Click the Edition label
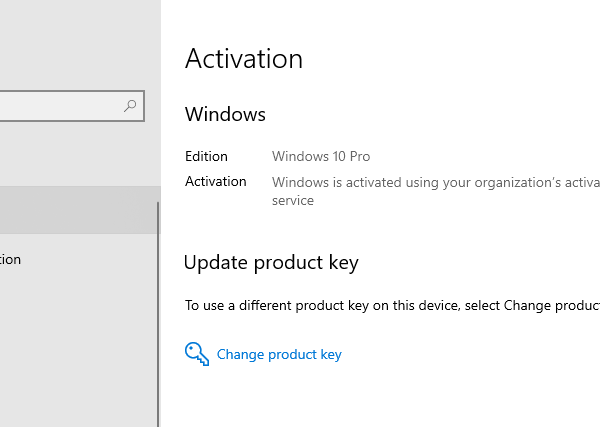Image resolution: width=600 pixels, height=427 pixels. click(206, 156)
